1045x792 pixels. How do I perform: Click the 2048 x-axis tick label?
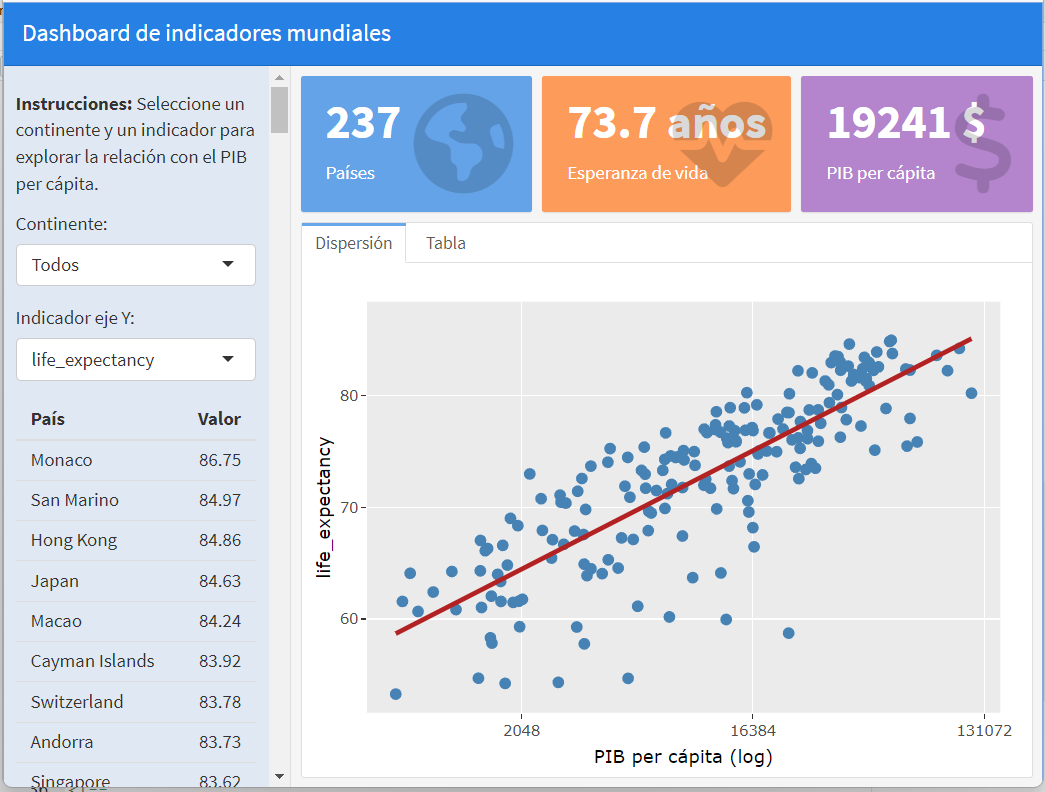(522, 731)
